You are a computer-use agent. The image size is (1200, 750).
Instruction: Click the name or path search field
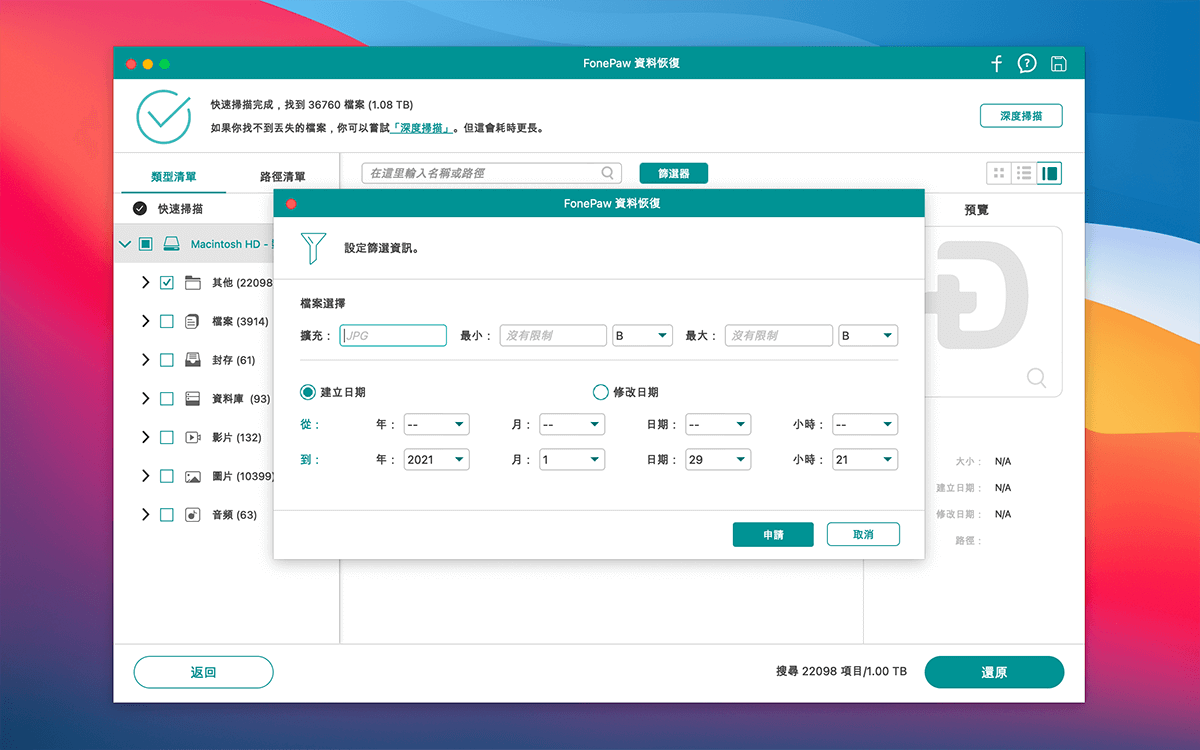pos(491,173)
